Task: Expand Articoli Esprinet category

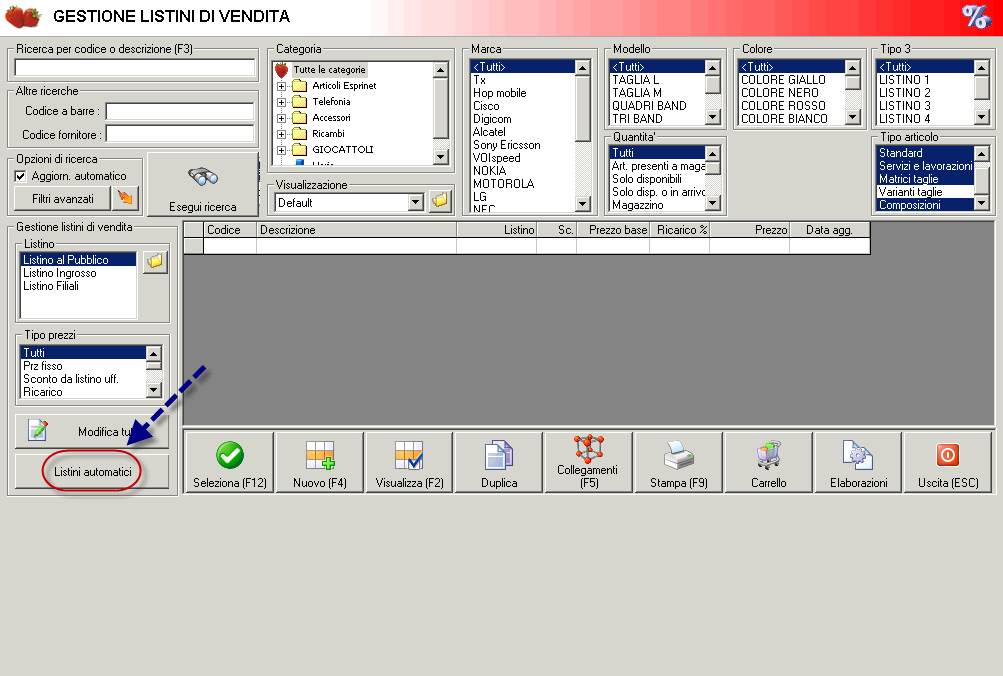Action: pyautogui.click(x=281, y=86)
